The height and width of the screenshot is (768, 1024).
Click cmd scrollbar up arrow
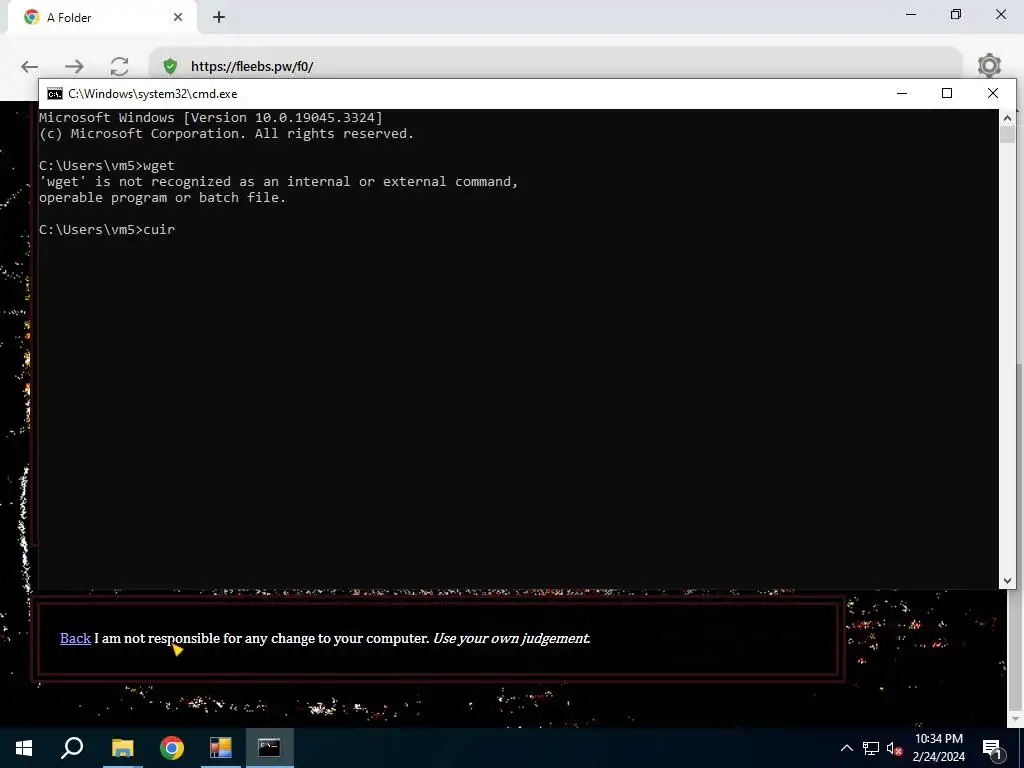tap(1007, 118)
